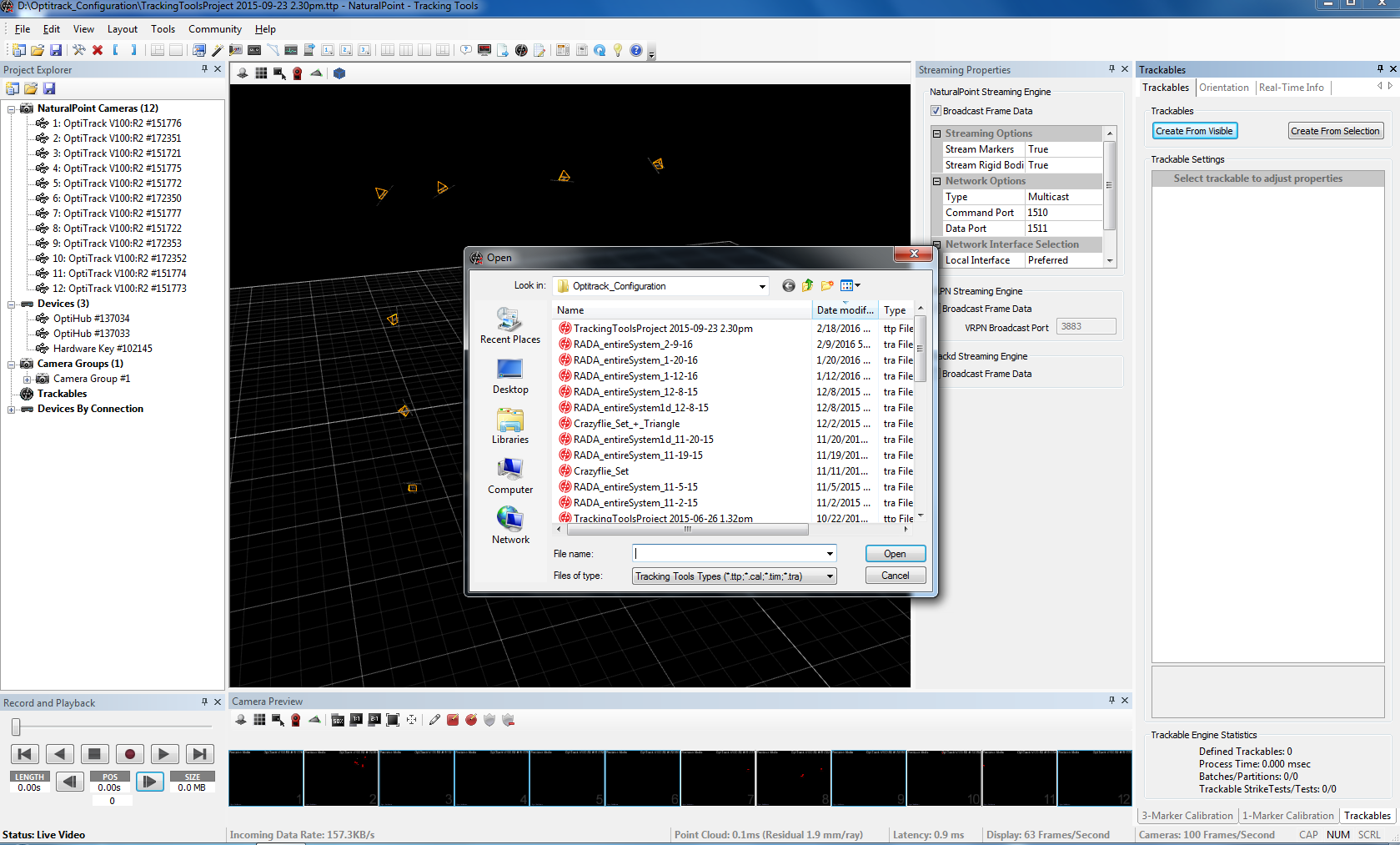Collapse the NaturalPoint Cameras tree node
Viewport: 1400px width, 845px height.
point(12,108)
